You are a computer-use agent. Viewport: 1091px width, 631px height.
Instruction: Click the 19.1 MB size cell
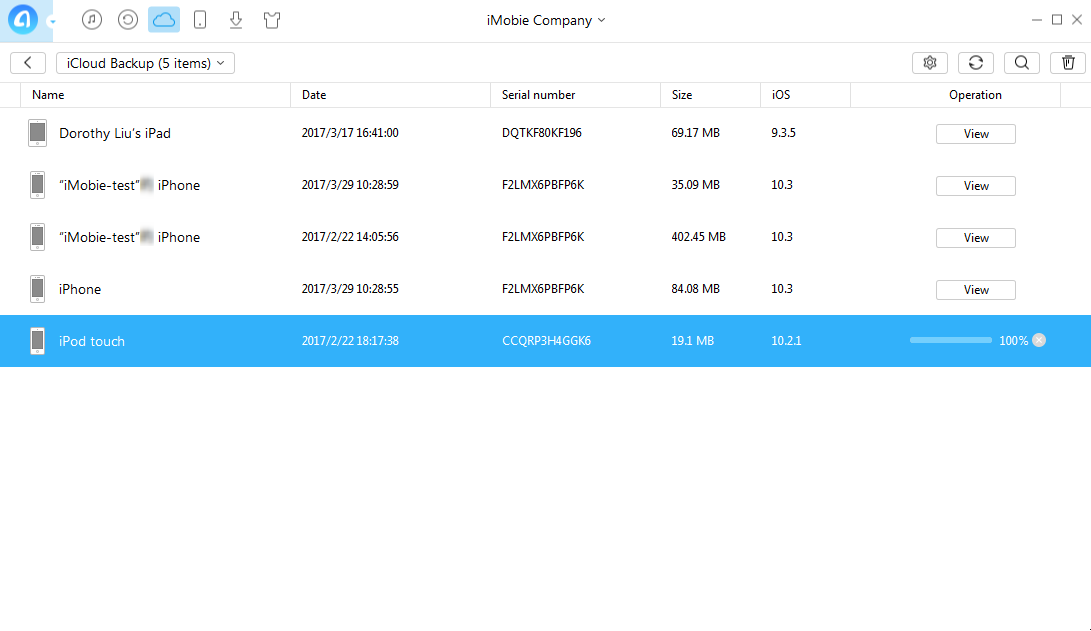coord(692,341)
